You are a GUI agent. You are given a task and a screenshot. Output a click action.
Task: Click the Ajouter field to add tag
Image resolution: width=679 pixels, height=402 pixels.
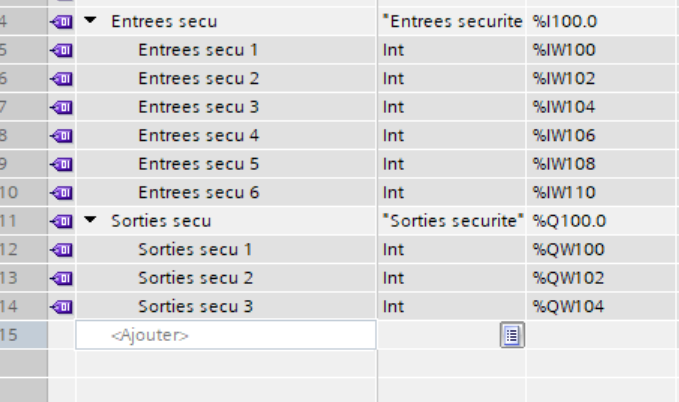[225, 336]
